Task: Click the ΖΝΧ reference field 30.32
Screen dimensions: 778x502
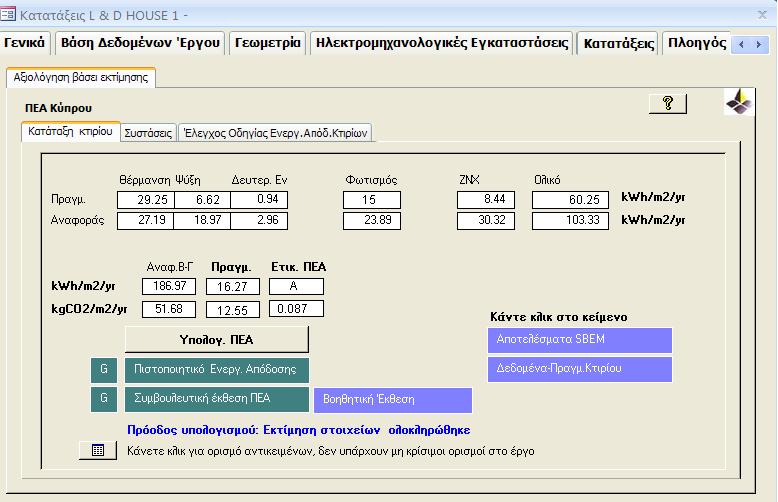Action: click(x=486, y=220)
